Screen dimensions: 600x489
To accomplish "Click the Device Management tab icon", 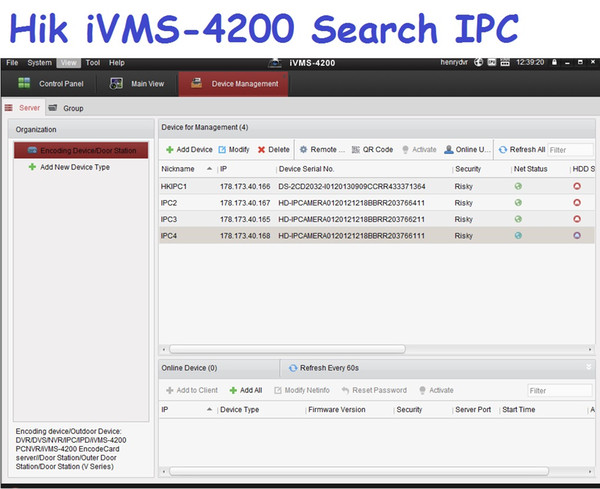I will (196, 83).
